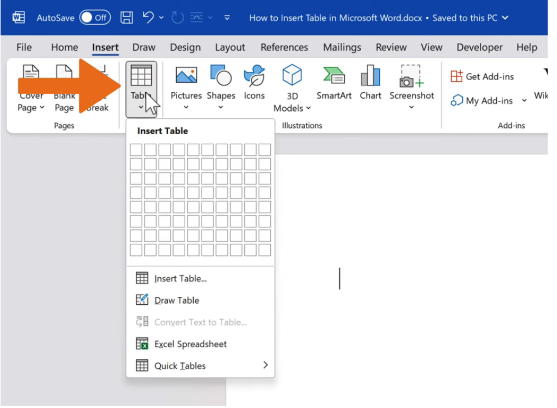The height and width of the screenshot is (408, 557).
Task: Open the Quick Tables submenu
Action: click(200, 366)
